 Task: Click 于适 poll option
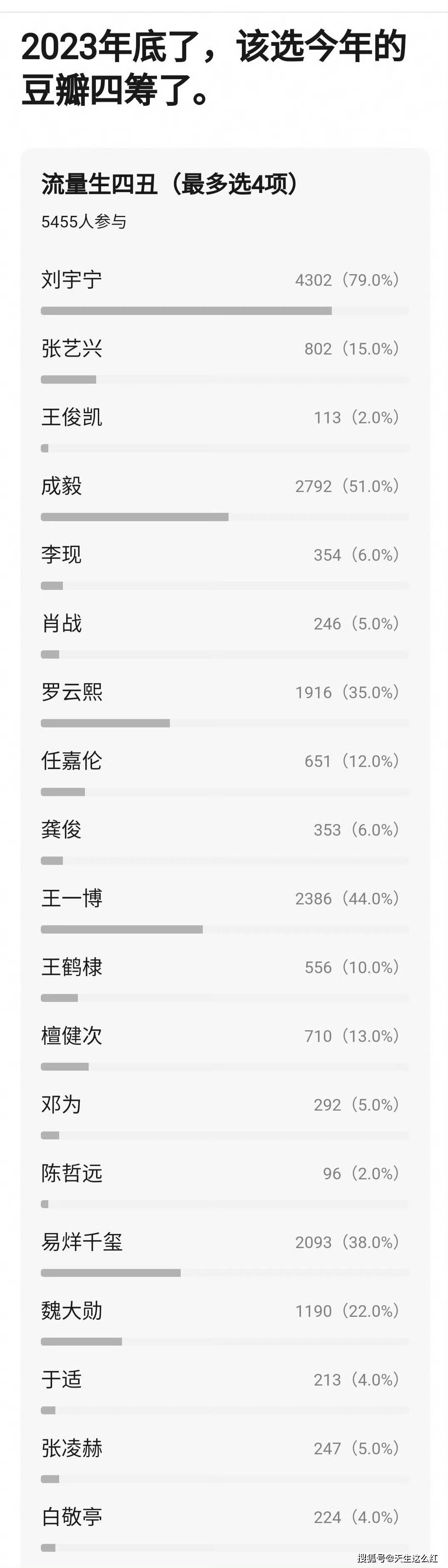[62, 1380]
